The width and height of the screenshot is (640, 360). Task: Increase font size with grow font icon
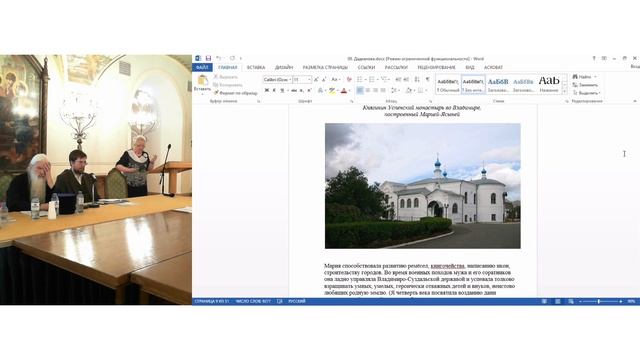coord(316,80)
